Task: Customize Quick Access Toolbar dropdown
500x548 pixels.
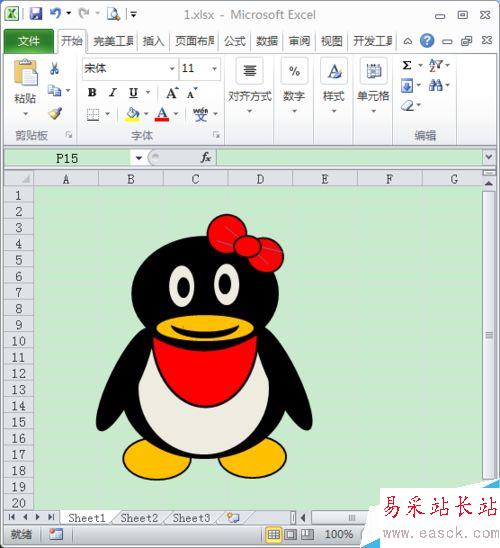Action: pos(133,14)
